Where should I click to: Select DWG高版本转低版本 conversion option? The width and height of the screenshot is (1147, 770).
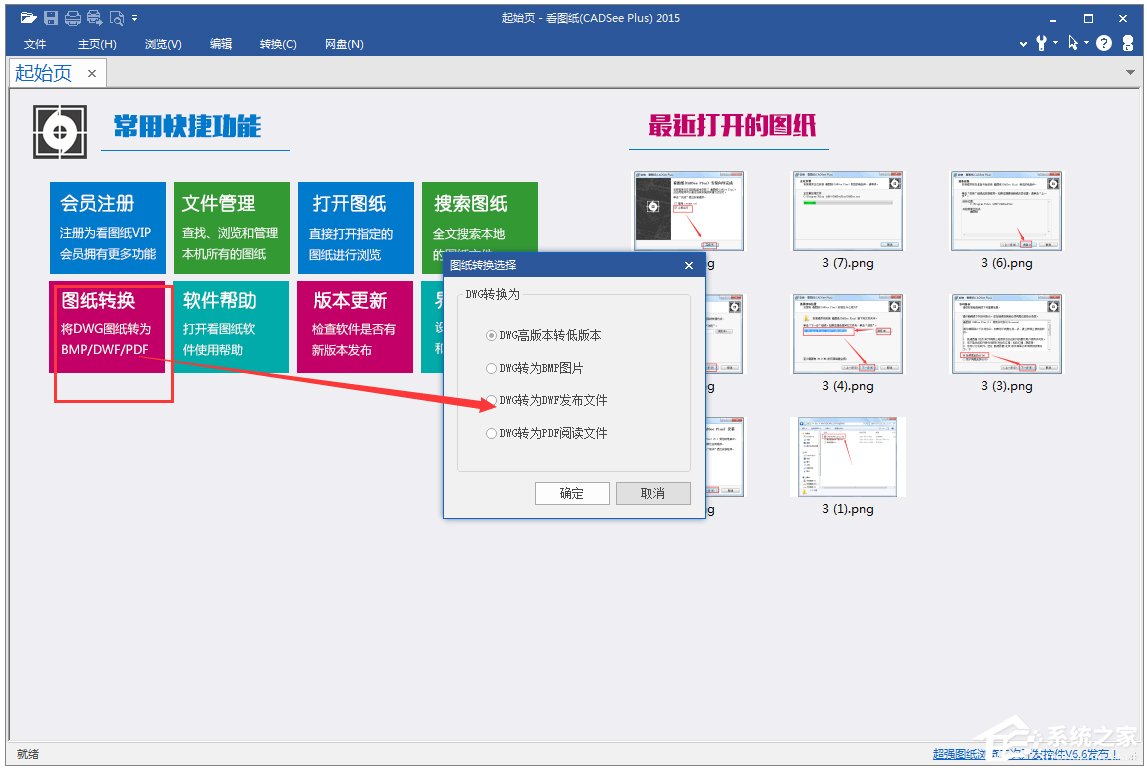(x=491, y=335)
